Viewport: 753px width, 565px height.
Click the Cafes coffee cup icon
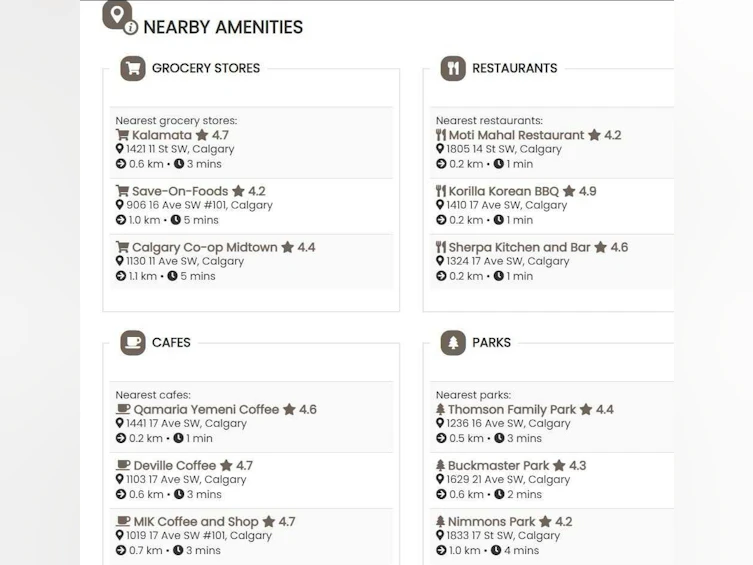click(x=133, y=343)
